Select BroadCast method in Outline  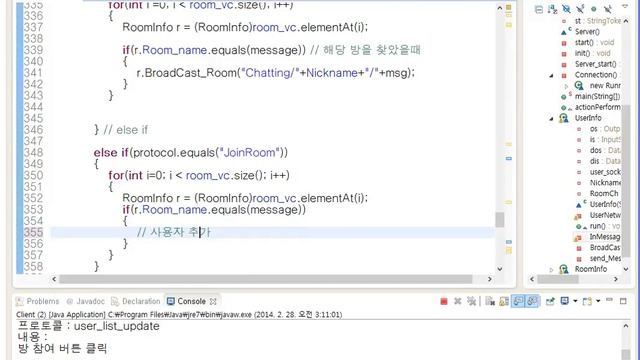[x=605, y=248]
